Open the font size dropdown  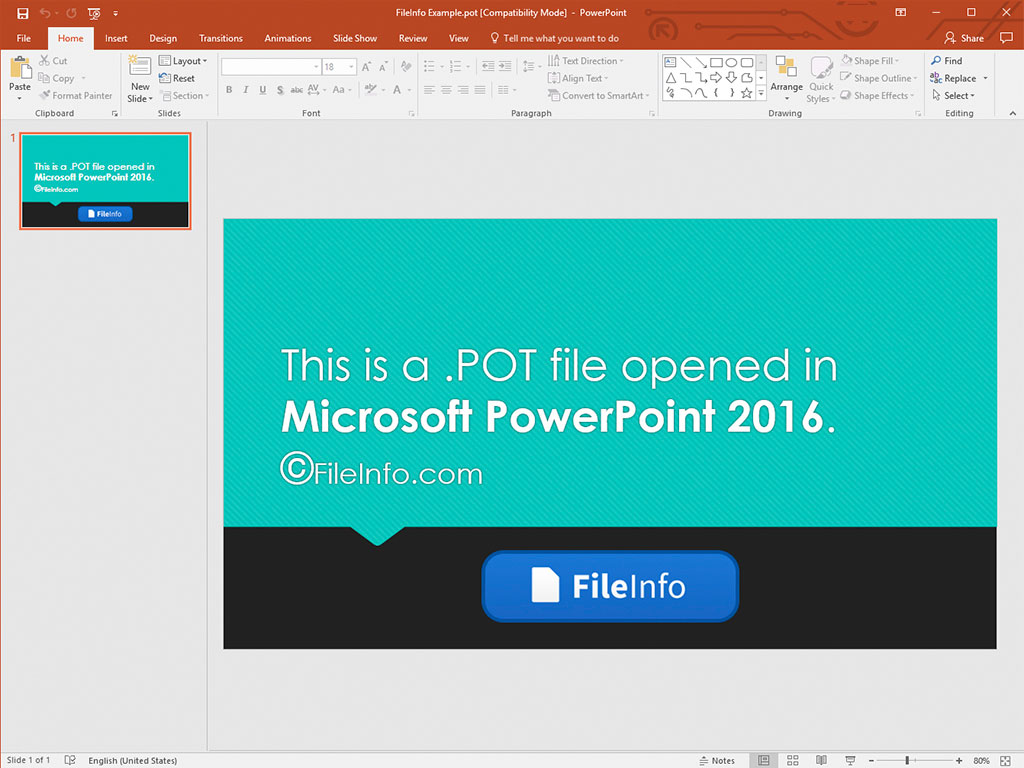coord(351,67)
